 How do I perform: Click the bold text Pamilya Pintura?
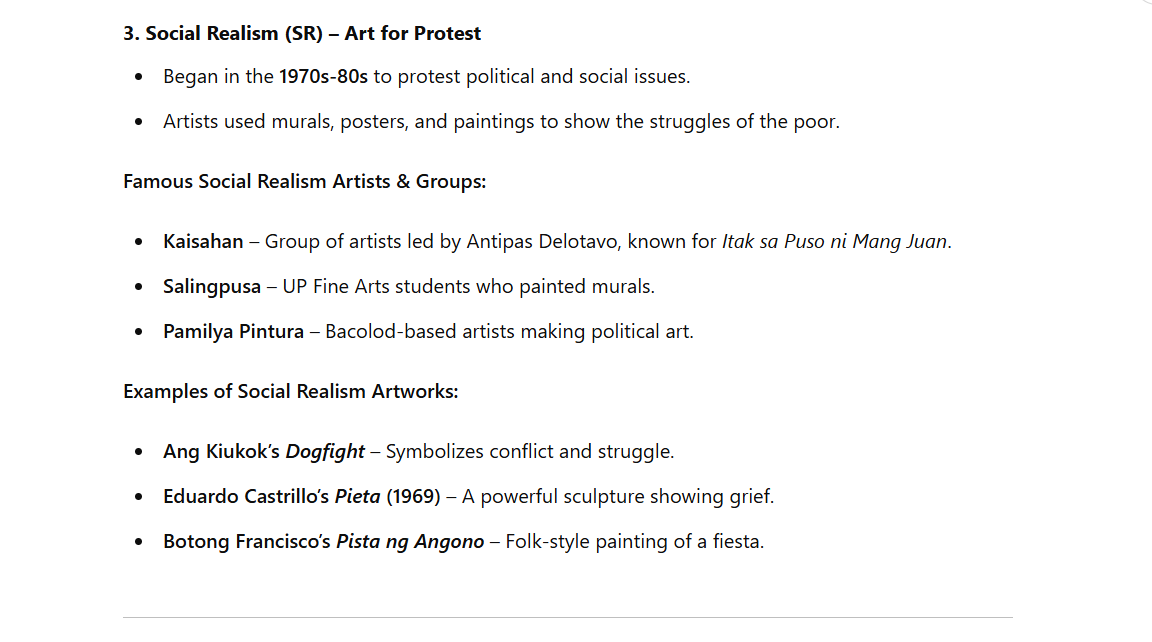click(x=234, y=331)
